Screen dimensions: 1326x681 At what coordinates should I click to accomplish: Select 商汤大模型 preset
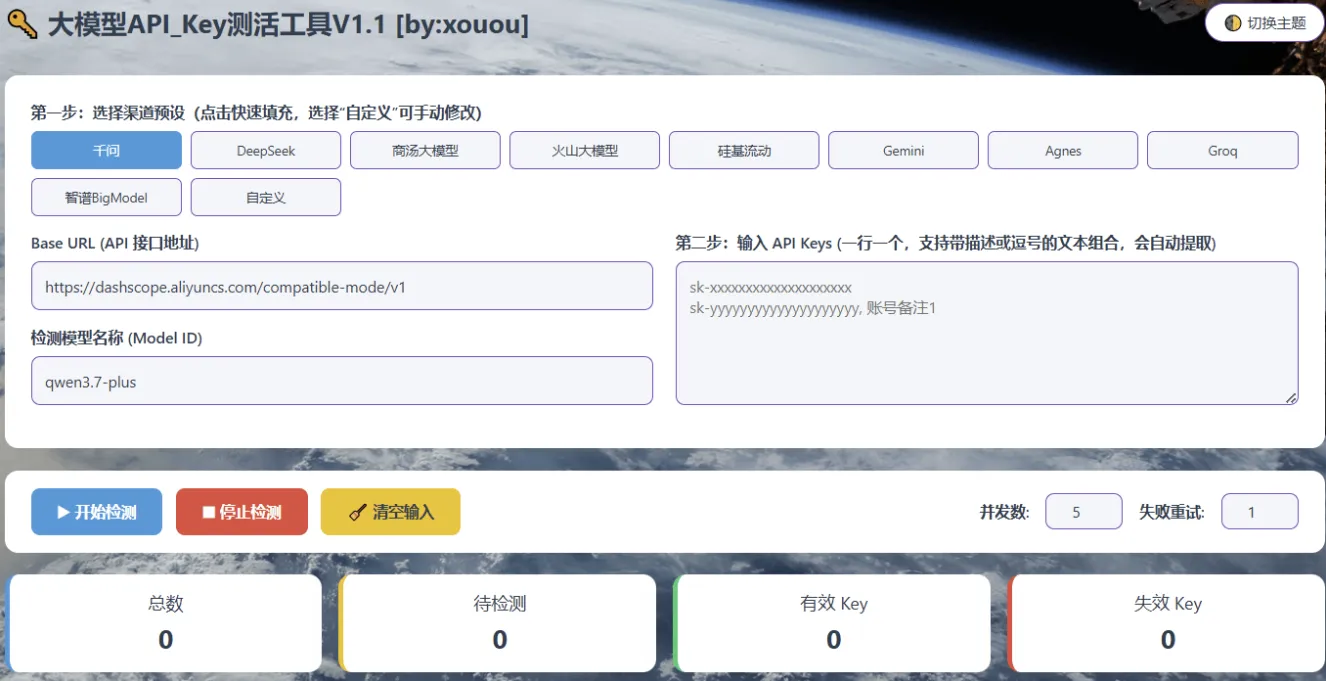coord(425,150)
